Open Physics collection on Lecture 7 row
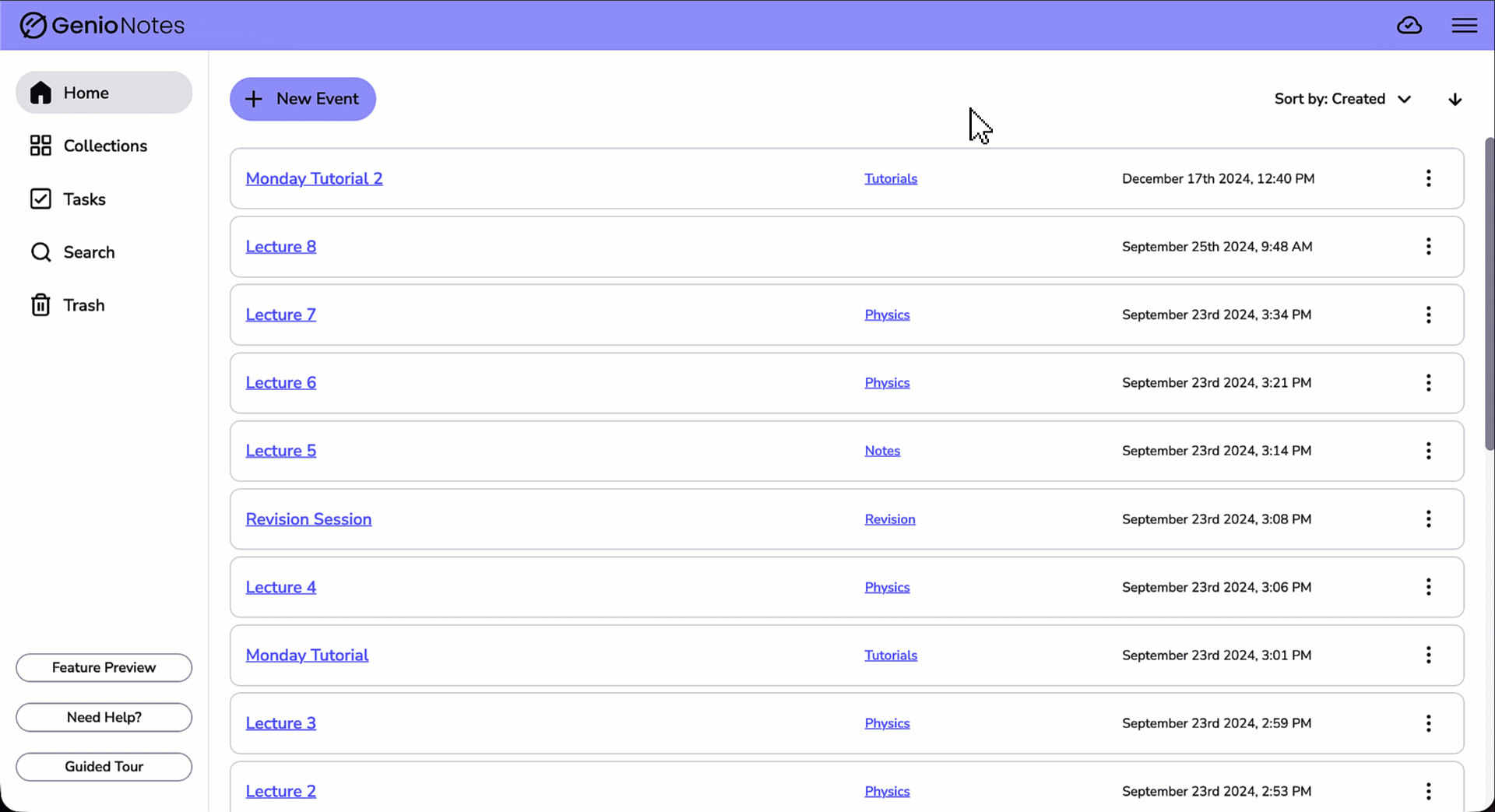Screen dimensions: 1495x812 [x=887, y=315]
